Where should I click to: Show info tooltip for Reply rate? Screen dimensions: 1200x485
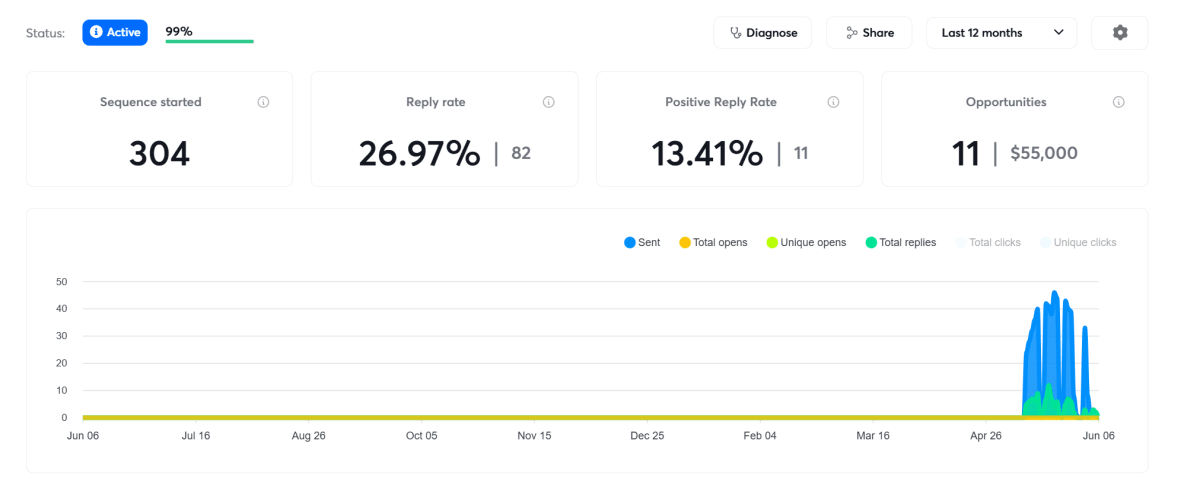click(548, 102)
